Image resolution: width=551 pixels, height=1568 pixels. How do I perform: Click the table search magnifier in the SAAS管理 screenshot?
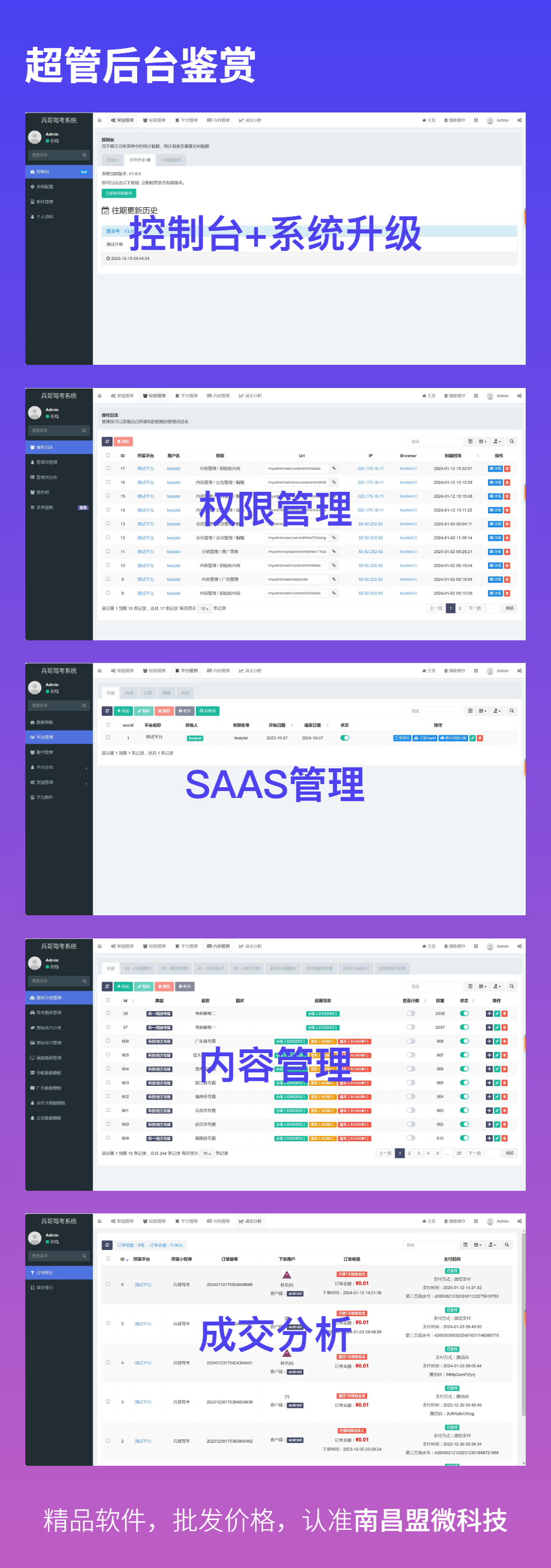tap(512, 711)
